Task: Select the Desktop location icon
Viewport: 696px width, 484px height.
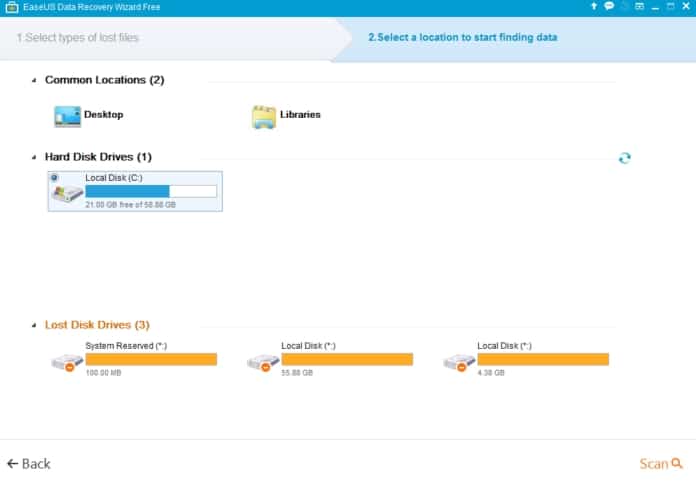Action: click(x=67, y=116)
